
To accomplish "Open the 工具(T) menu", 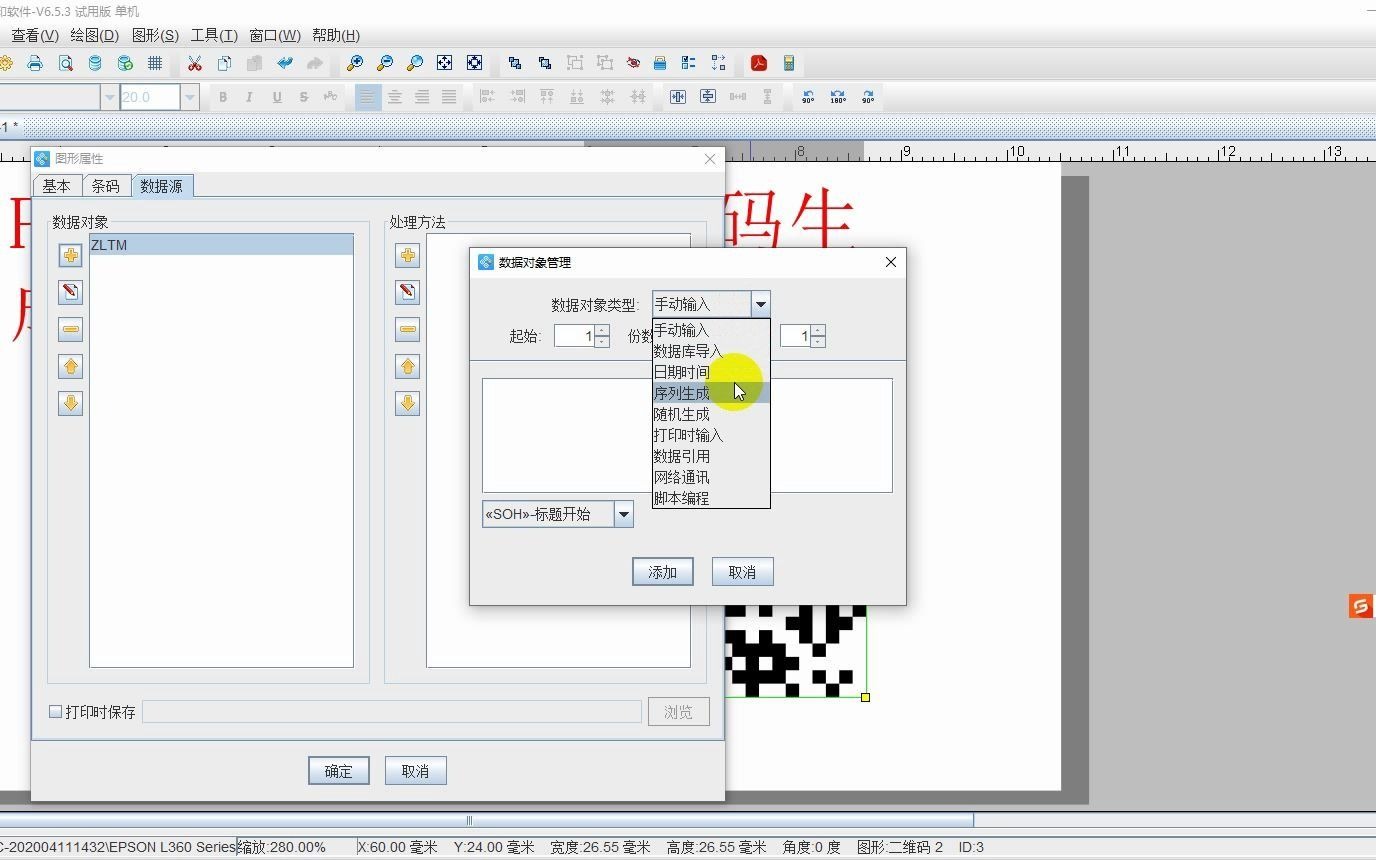I will tap(214, 35).
